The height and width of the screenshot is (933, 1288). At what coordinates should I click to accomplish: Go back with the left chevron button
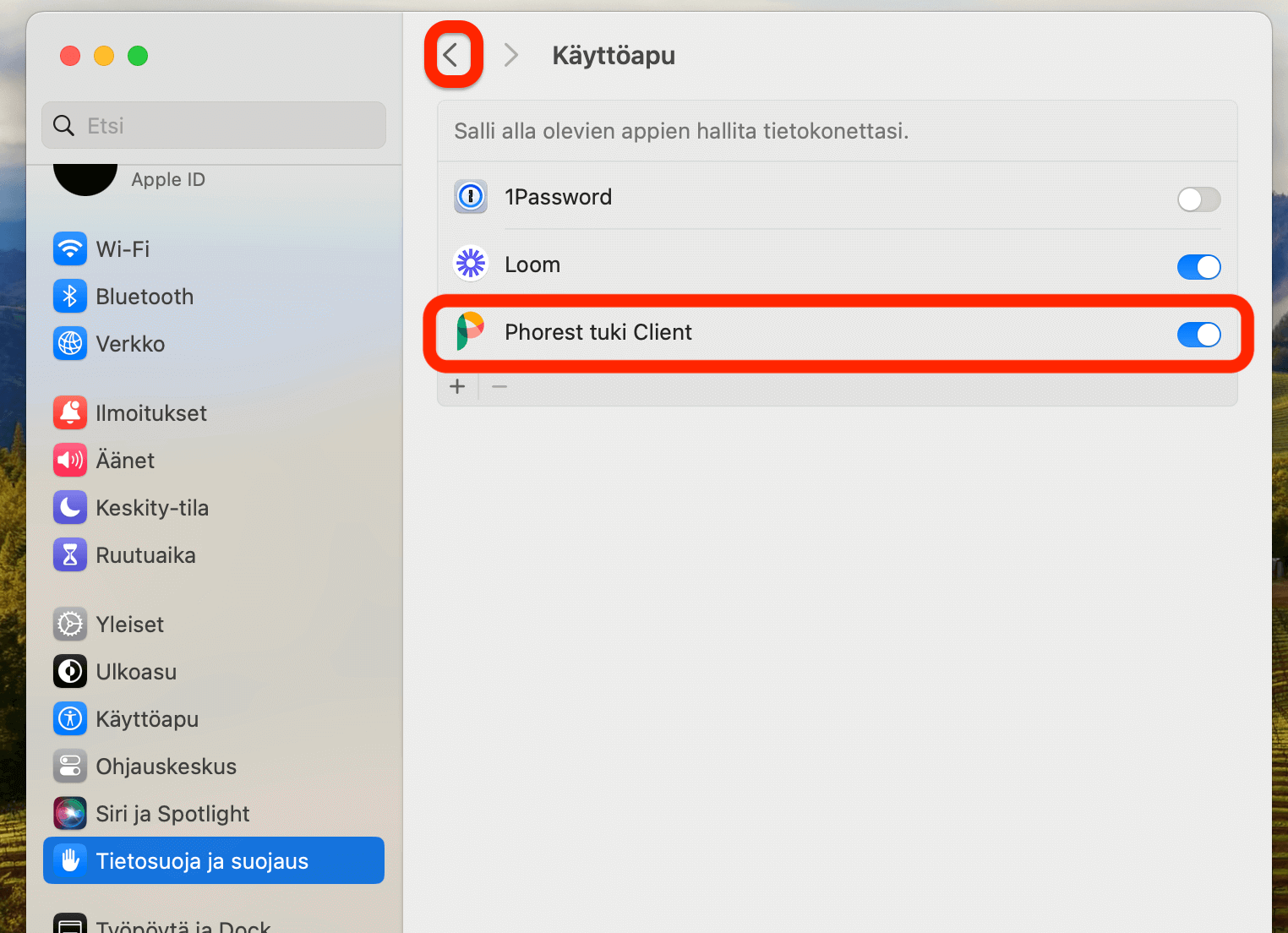pos(451,55)
